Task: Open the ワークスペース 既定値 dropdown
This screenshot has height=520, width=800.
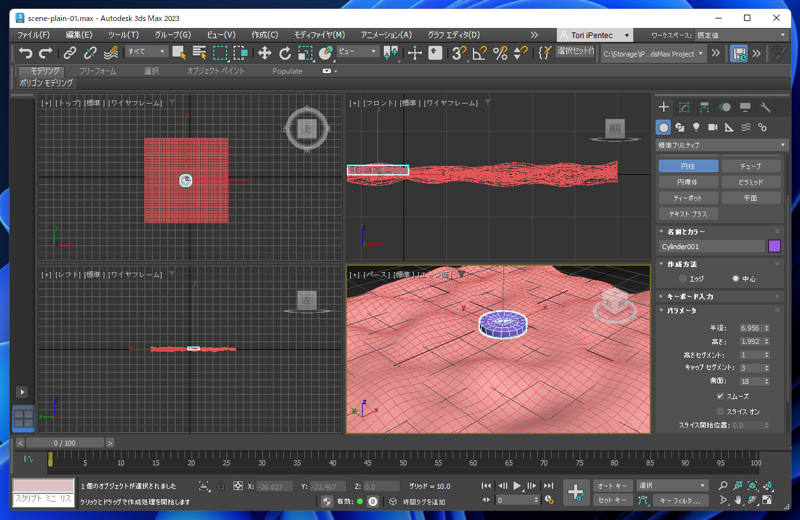Action: tap(741, 35)
